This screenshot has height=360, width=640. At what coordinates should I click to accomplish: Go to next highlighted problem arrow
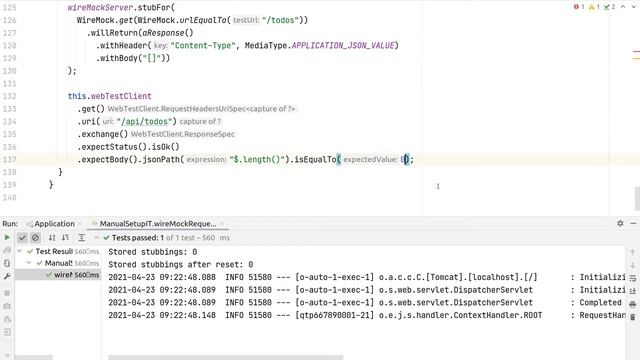point(634,7)
